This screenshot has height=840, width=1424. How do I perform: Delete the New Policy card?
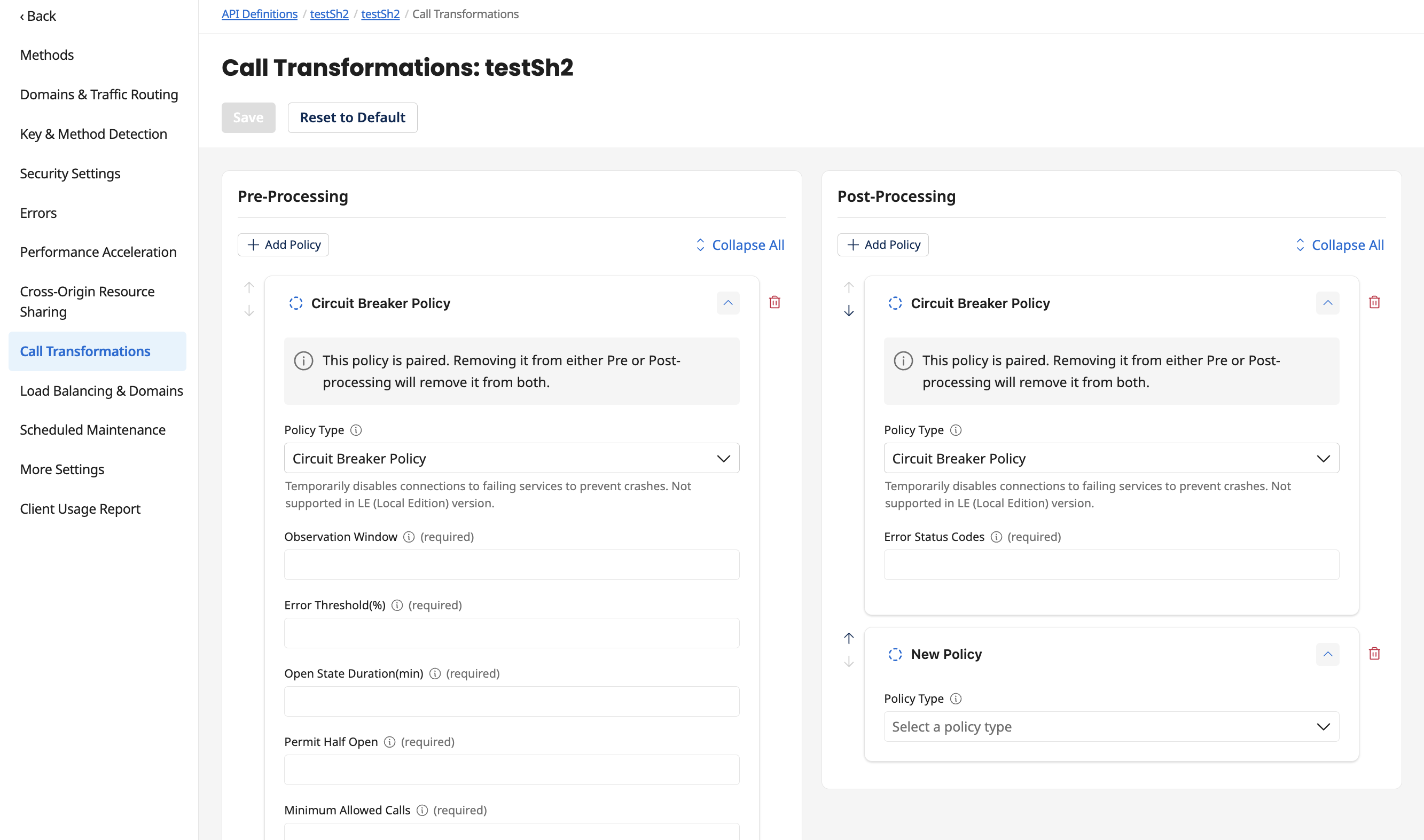tap(1374, 654)
